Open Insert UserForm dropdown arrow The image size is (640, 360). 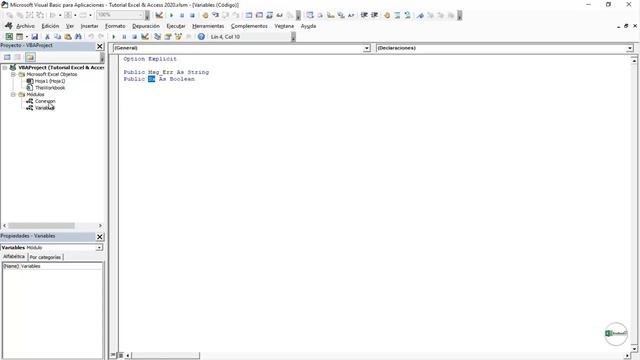27,37
